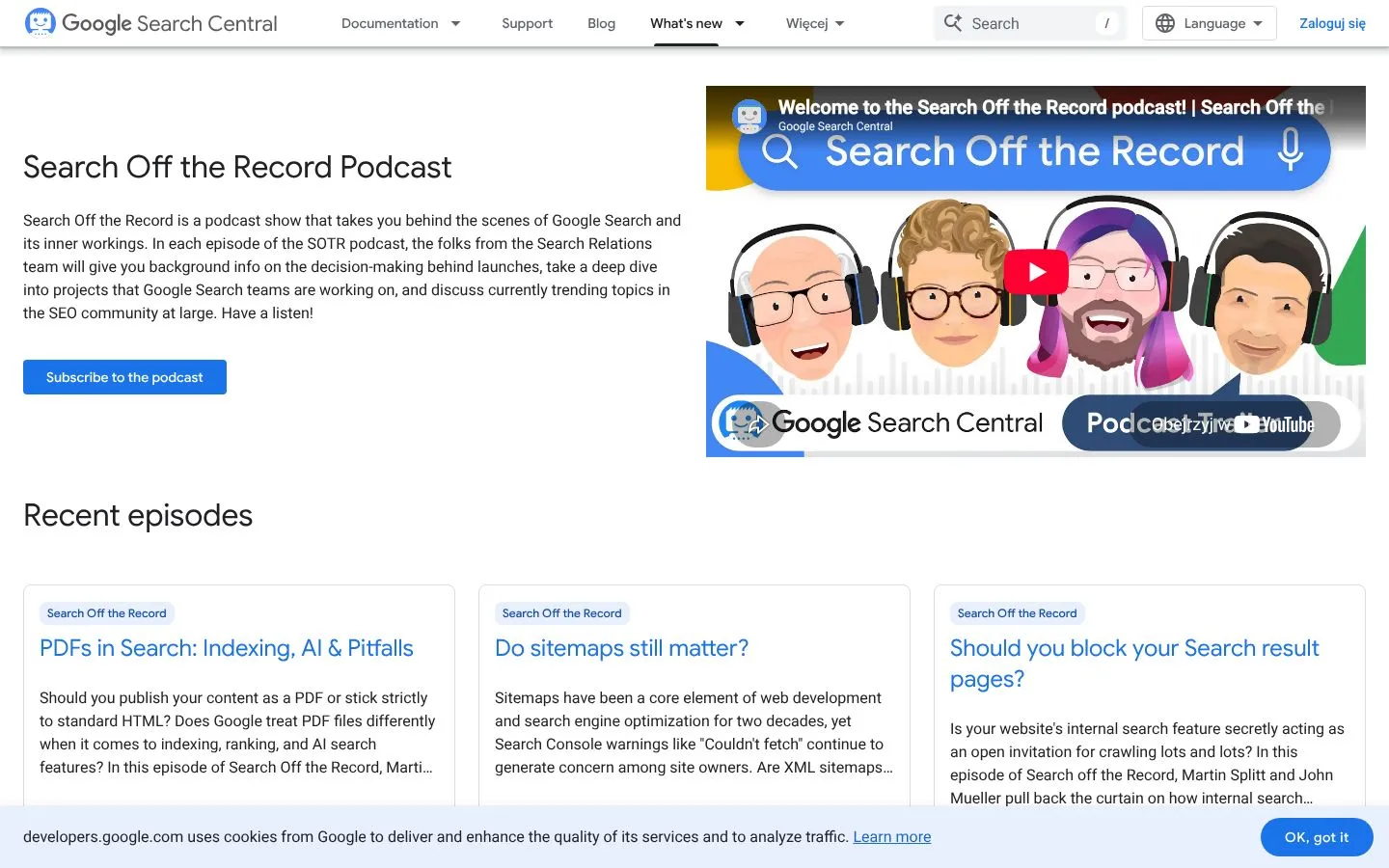Viewport: 1389px width, 868px height.
Task: Click the Search Off the Record tag on sitemaps card
Action: [x=561, y=613]
